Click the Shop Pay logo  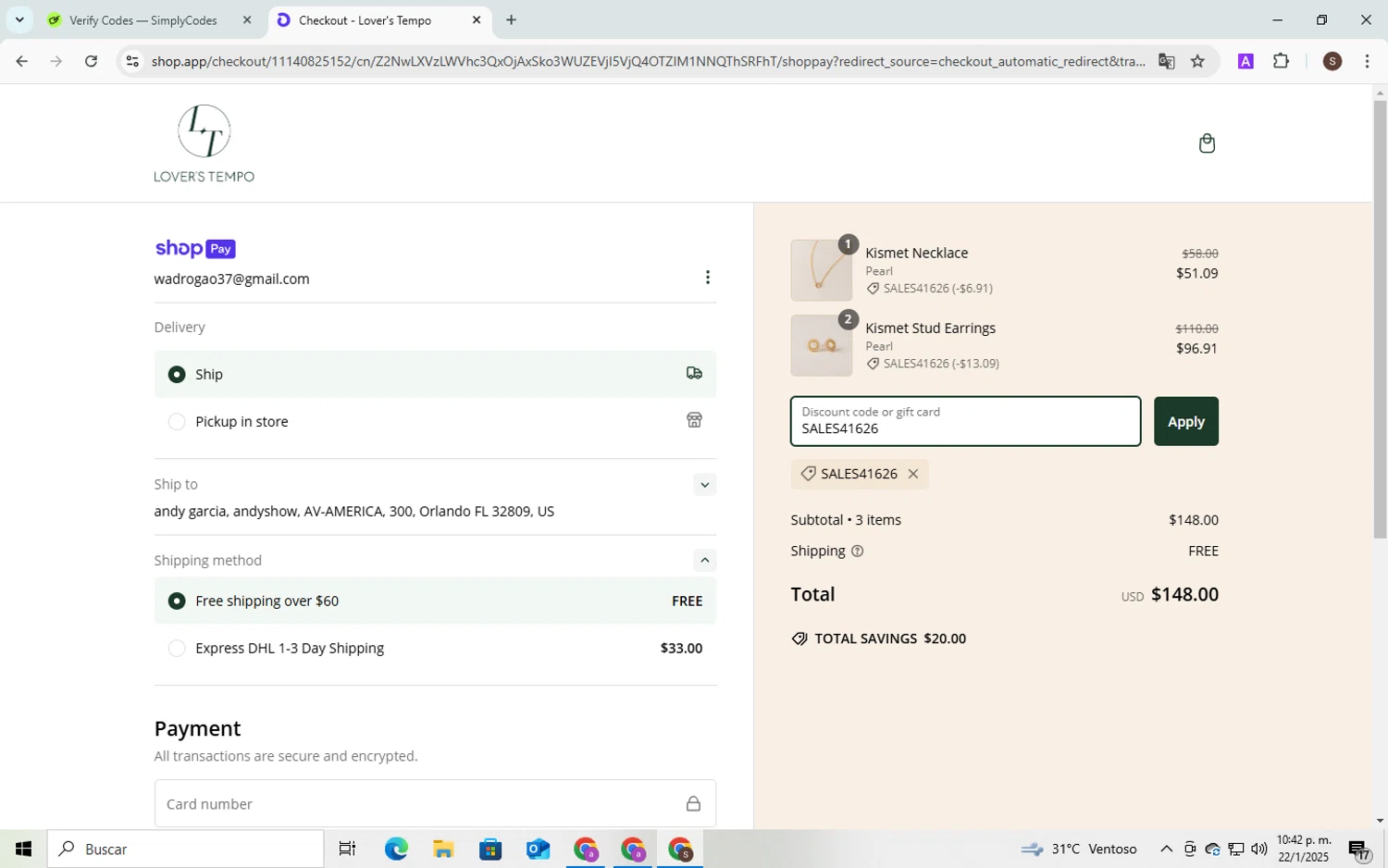[195, 248]
